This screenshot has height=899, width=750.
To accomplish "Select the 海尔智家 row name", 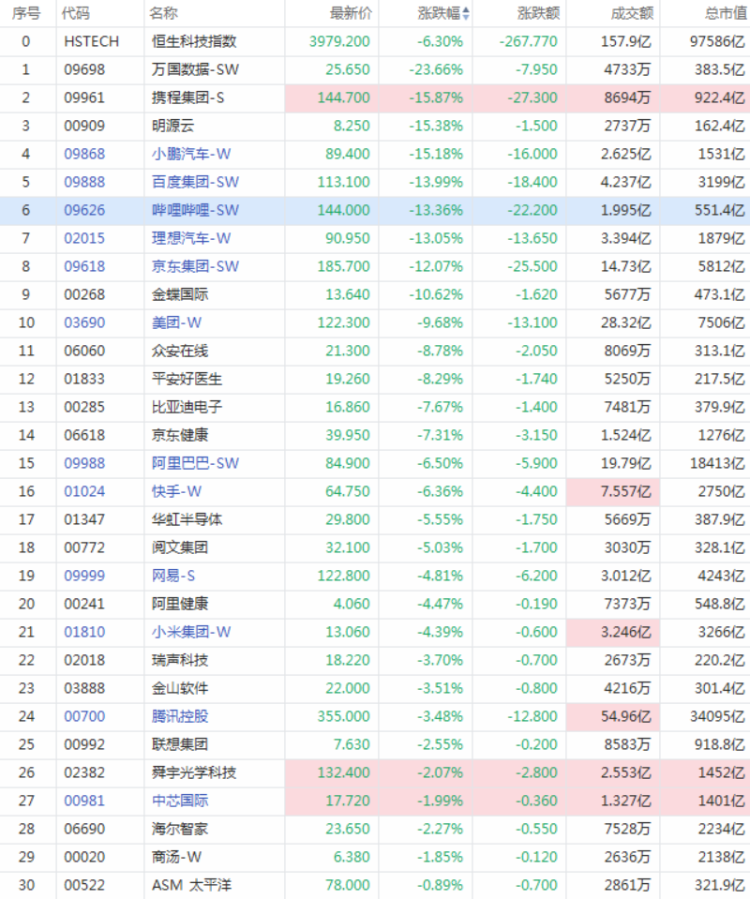I will (179, 829).
